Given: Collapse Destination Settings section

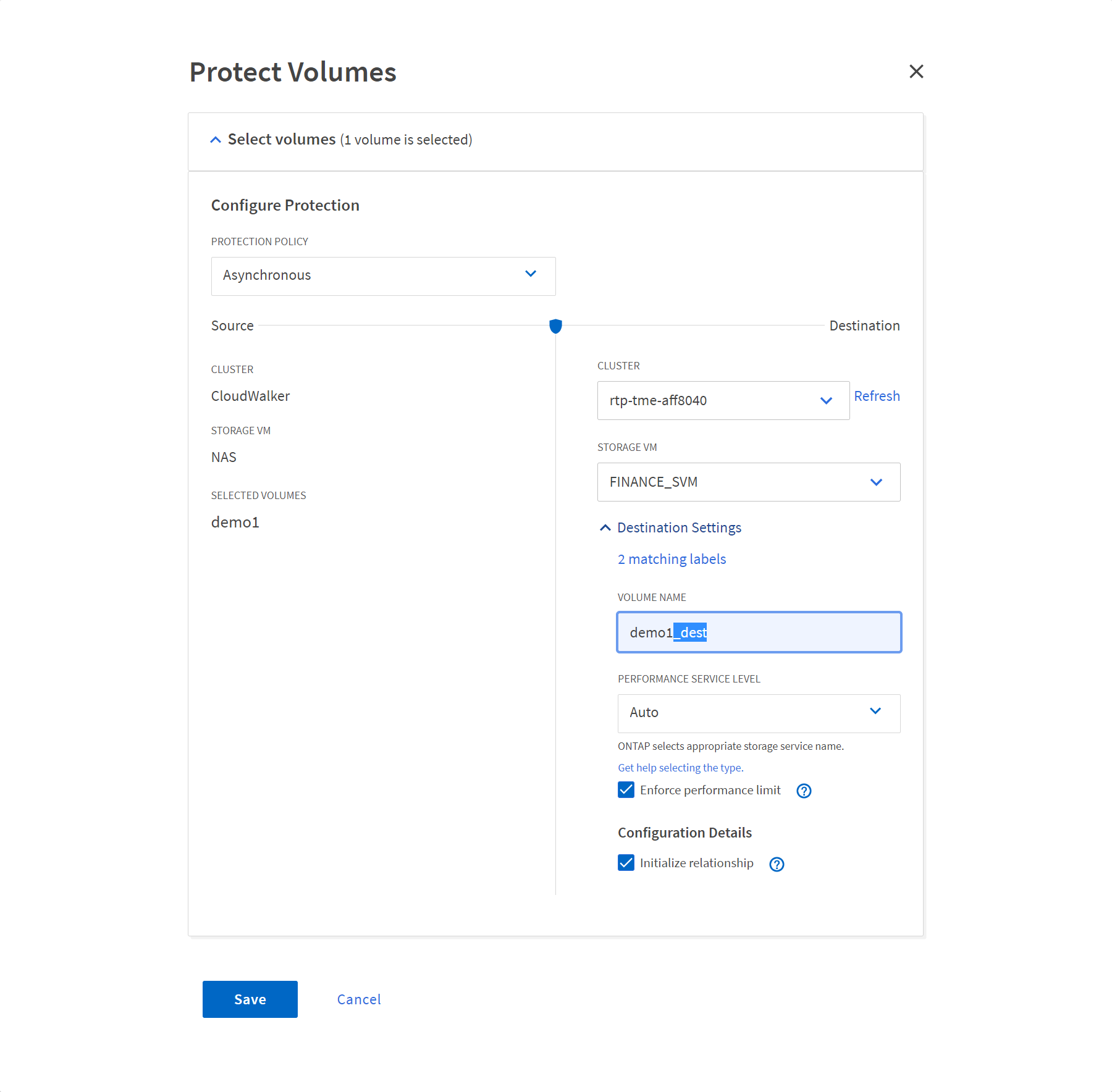Looking at the screenshot, I should pos(605,528).
